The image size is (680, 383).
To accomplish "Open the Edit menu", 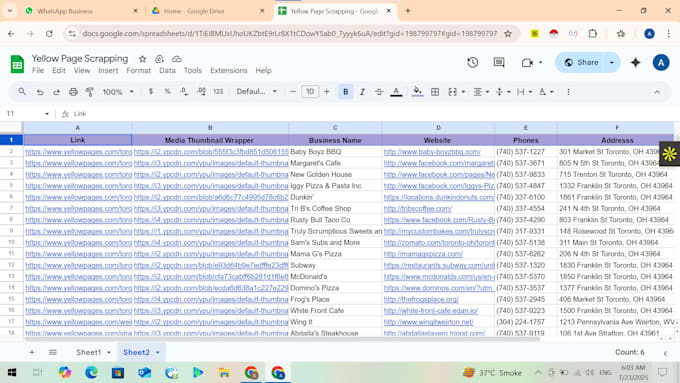I will pyautogui.click(x=59, y=70).
